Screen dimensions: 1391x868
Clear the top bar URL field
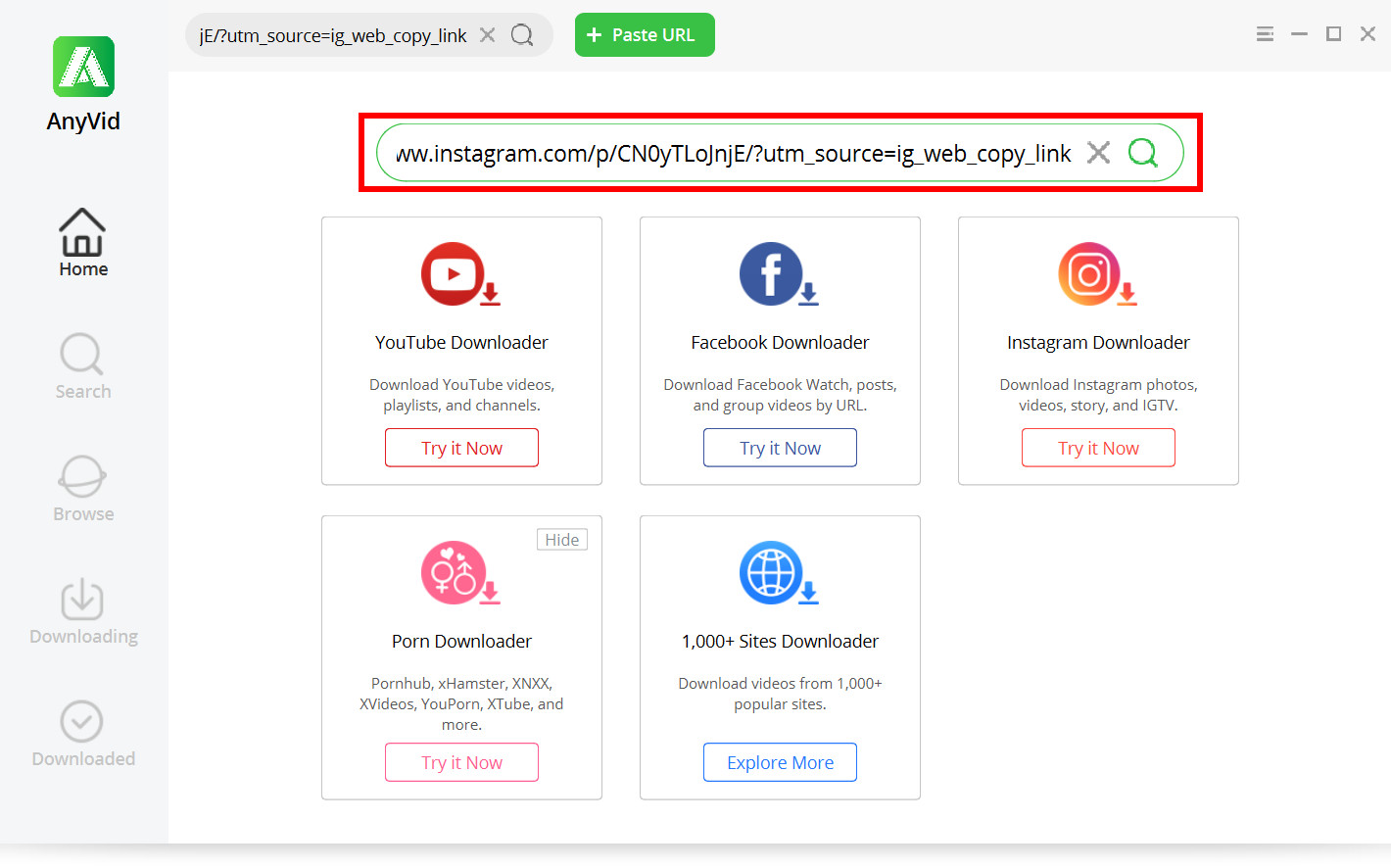pos(487,35)
